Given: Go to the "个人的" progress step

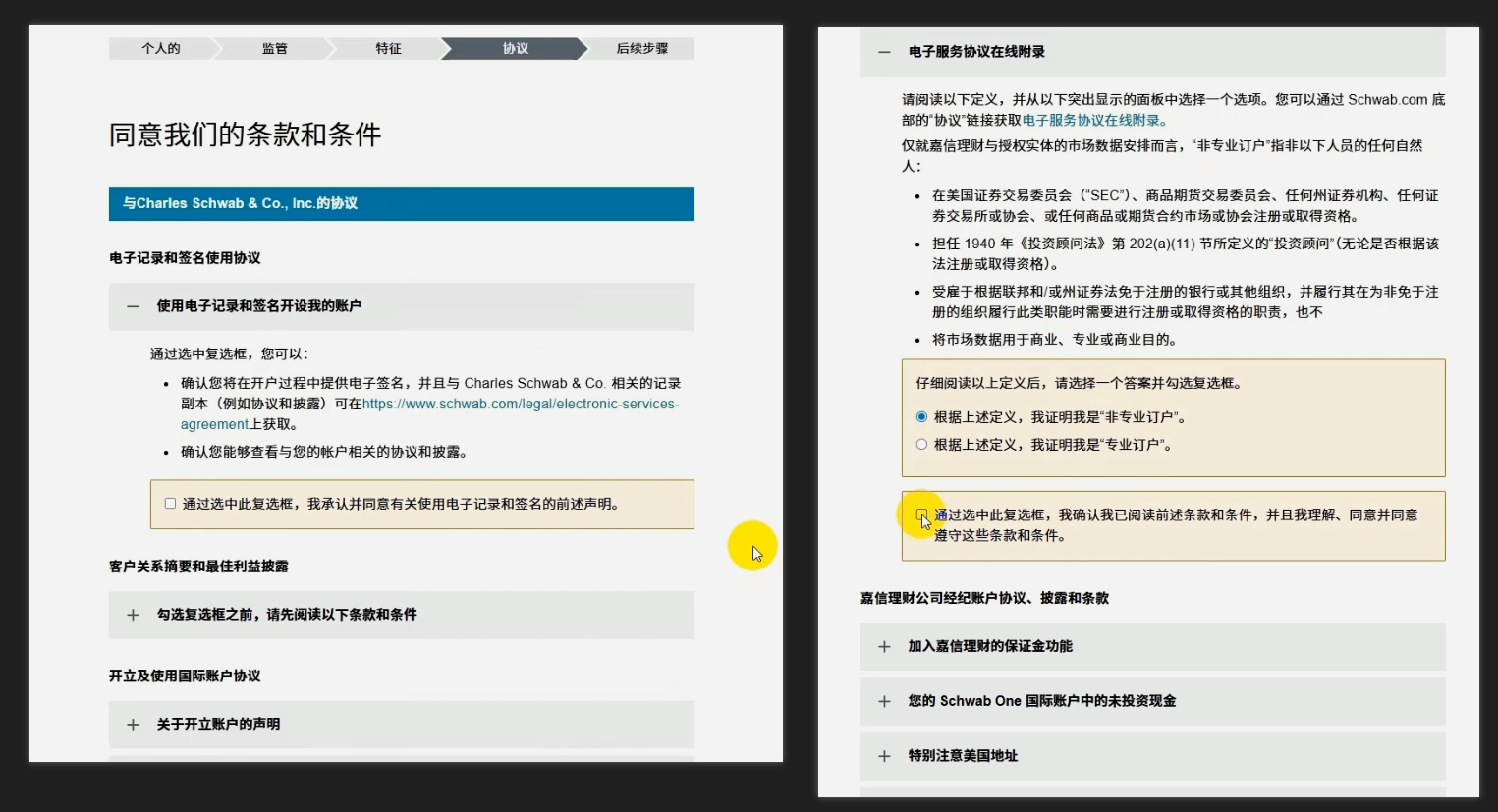Looking at the screenshot, I should coord(161,49).
